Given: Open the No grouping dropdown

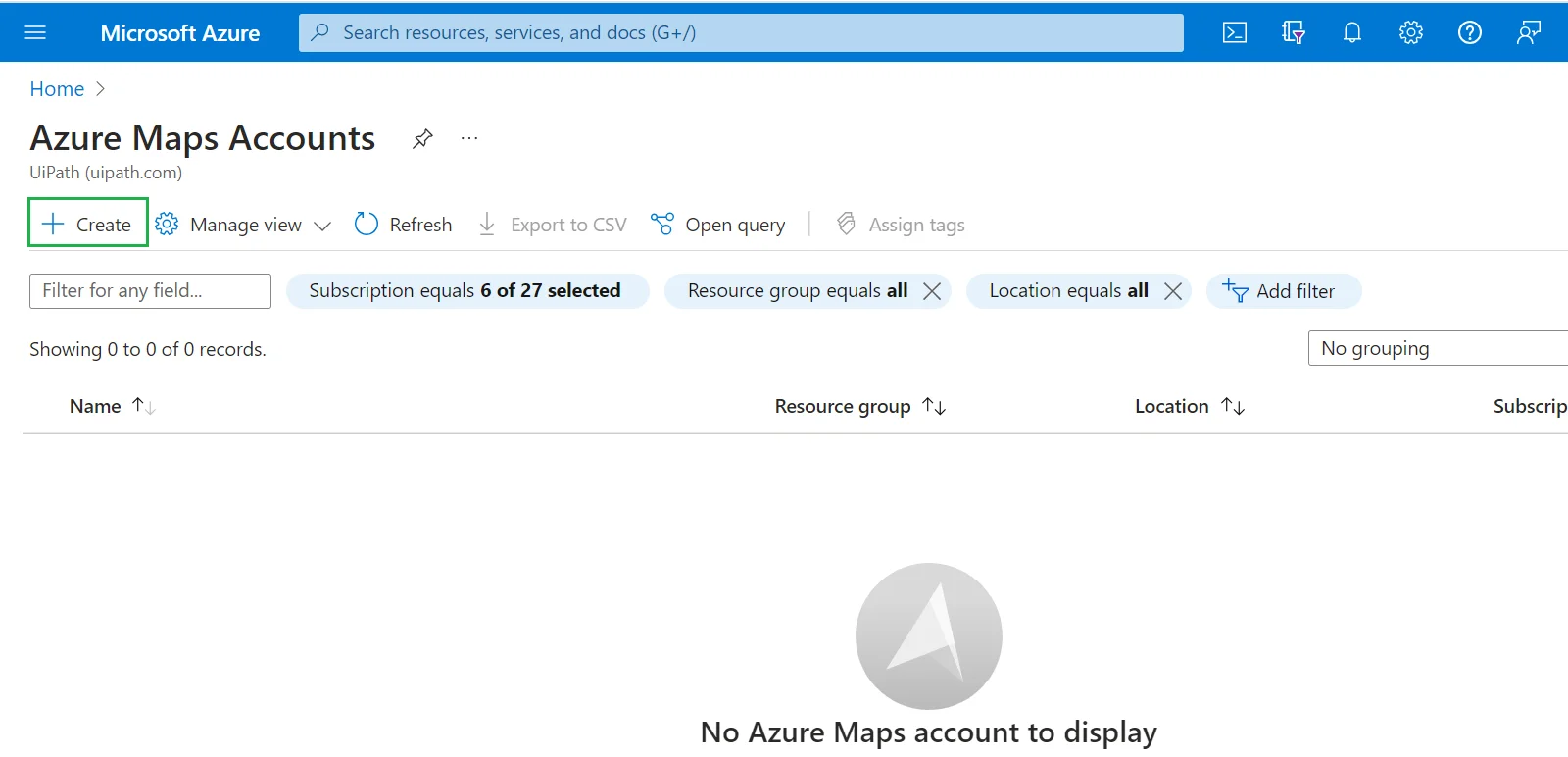Looking at the screenshot, I should [1438, 348].
